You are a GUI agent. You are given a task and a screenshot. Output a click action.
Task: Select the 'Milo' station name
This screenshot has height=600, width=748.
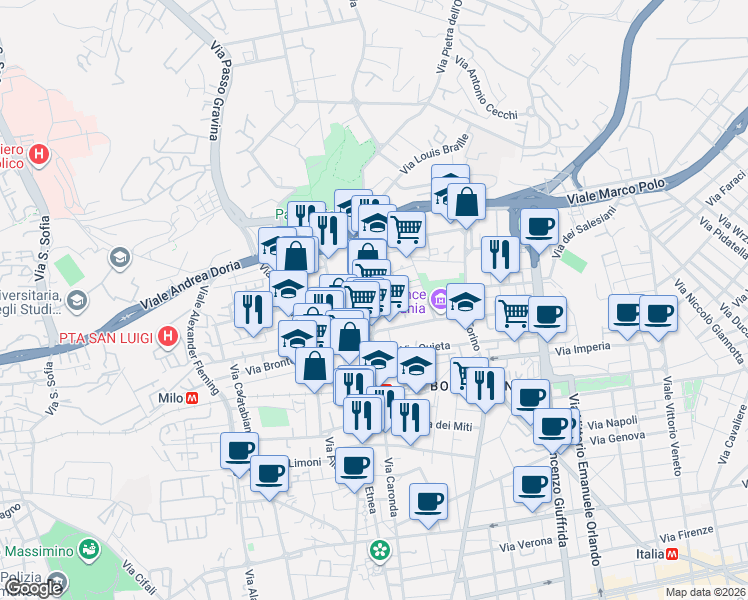(x=171, y=398)
